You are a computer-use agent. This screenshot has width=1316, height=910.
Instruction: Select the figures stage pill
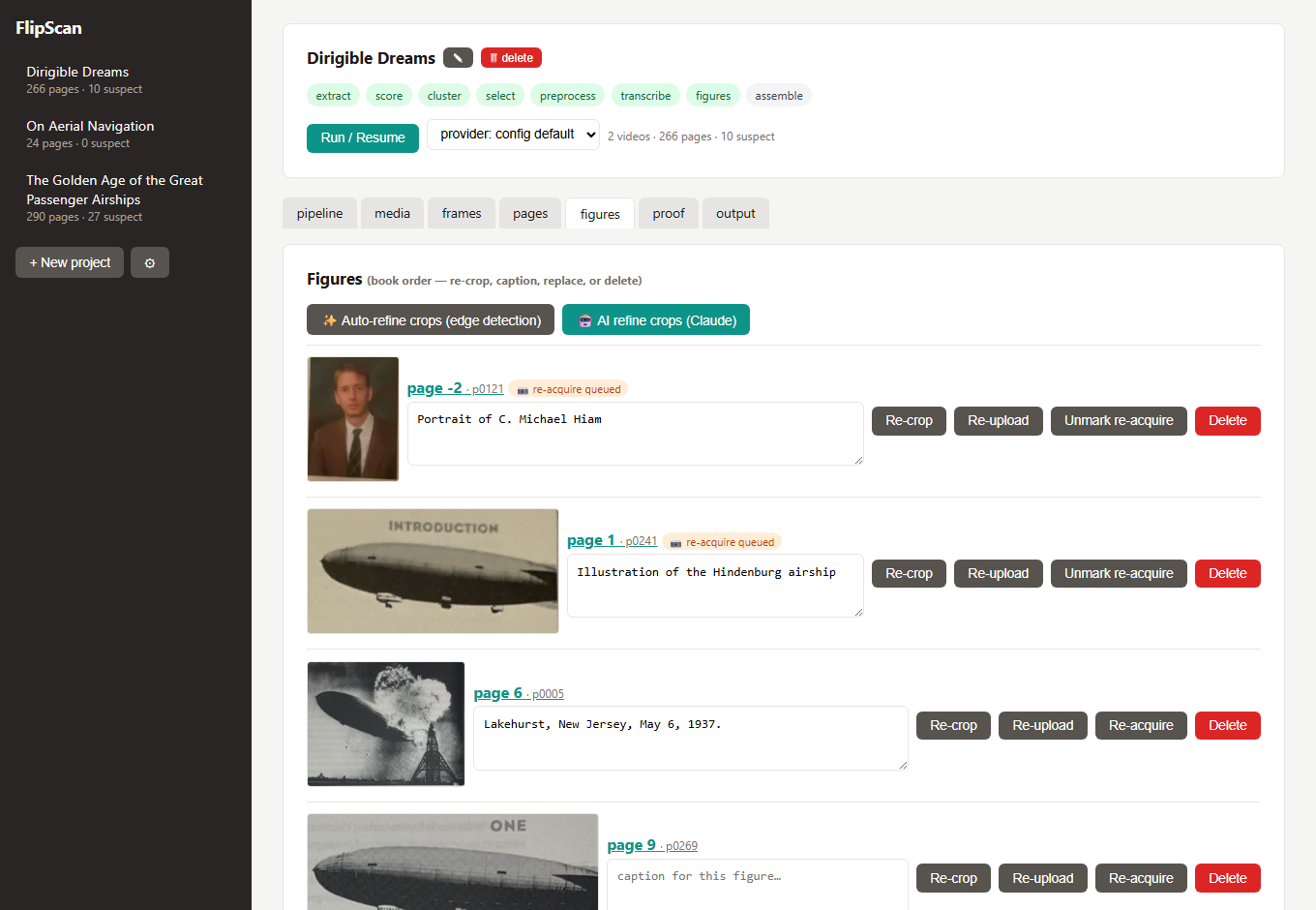click(713, 96)
